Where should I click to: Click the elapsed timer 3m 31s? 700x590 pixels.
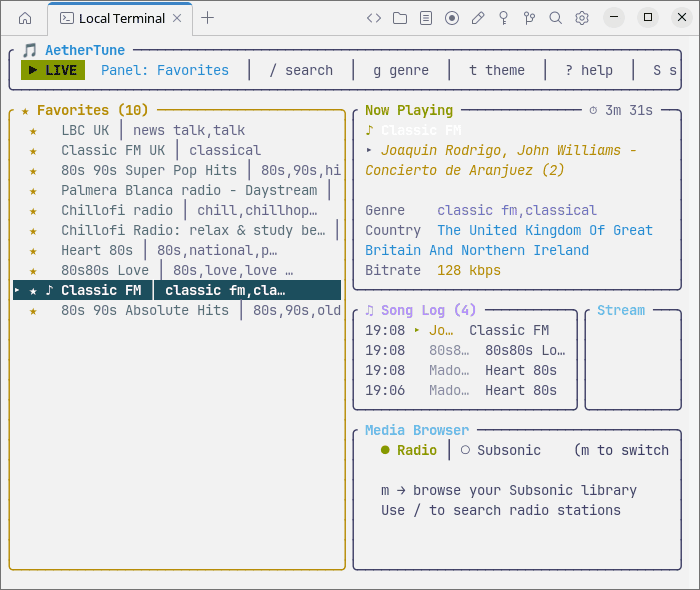[x=629, y=110]
